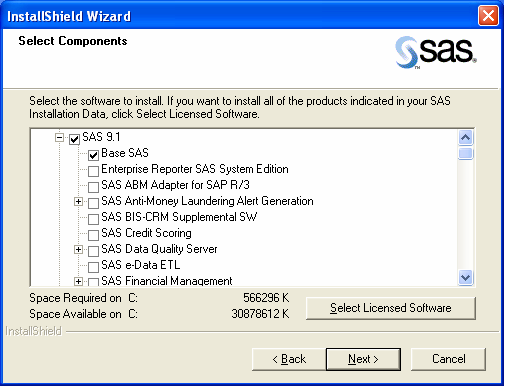Click the '566296 K' space required value
This screenshot has width=505, height=387.
coord(266,298)
